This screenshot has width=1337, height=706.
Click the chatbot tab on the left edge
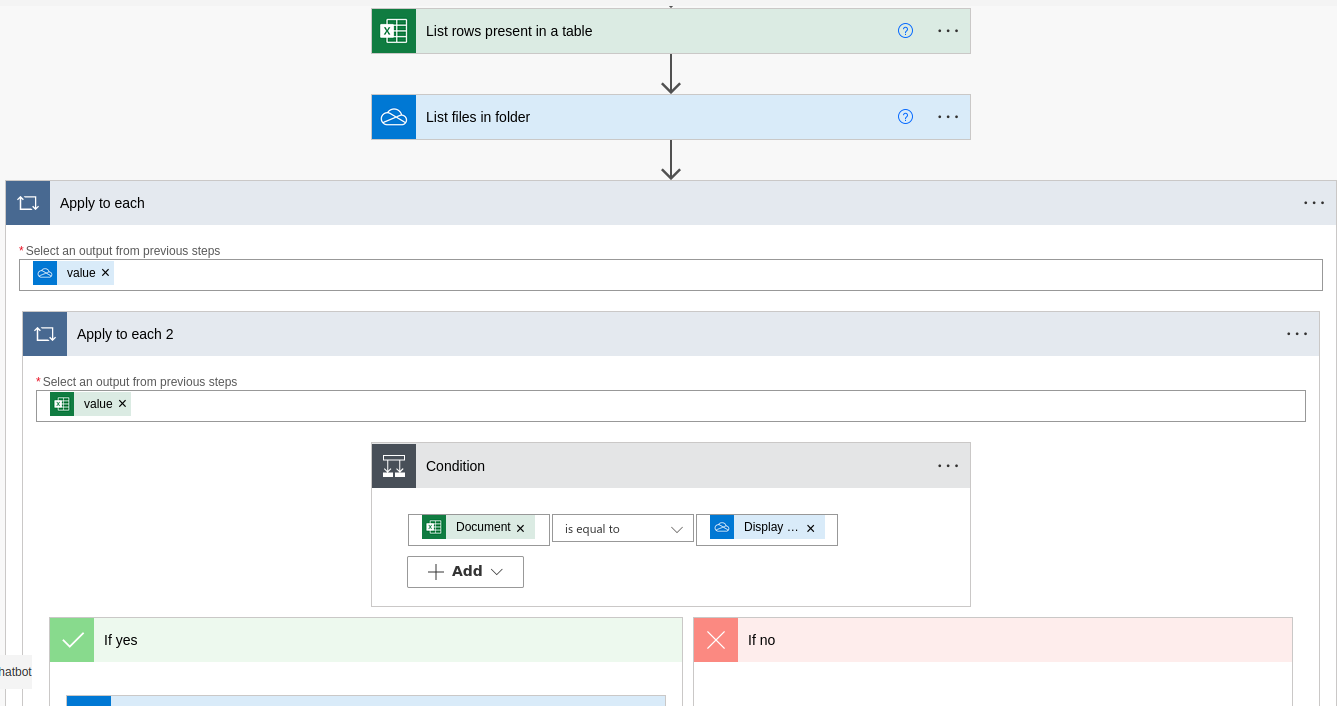14,671
